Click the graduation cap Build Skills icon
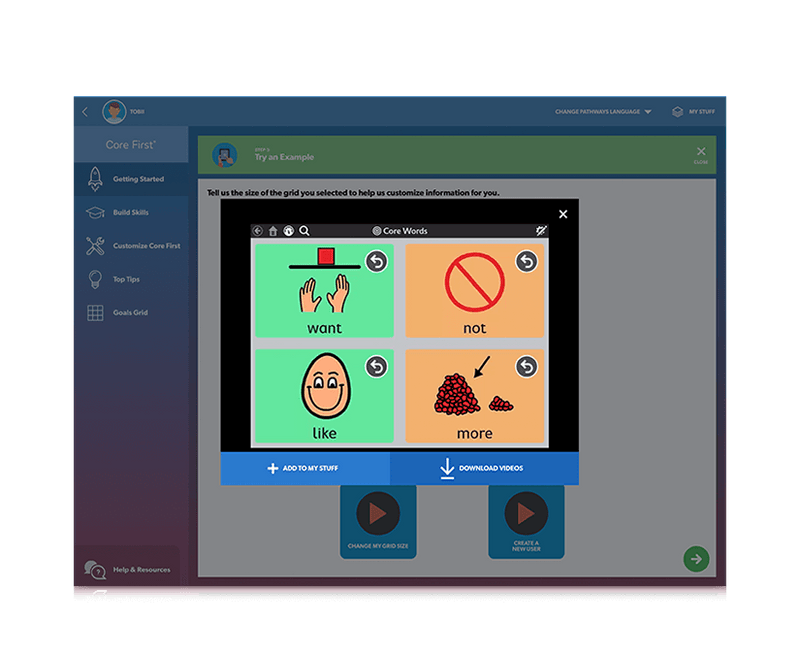800x655 pixels. (x=95, y=212)
